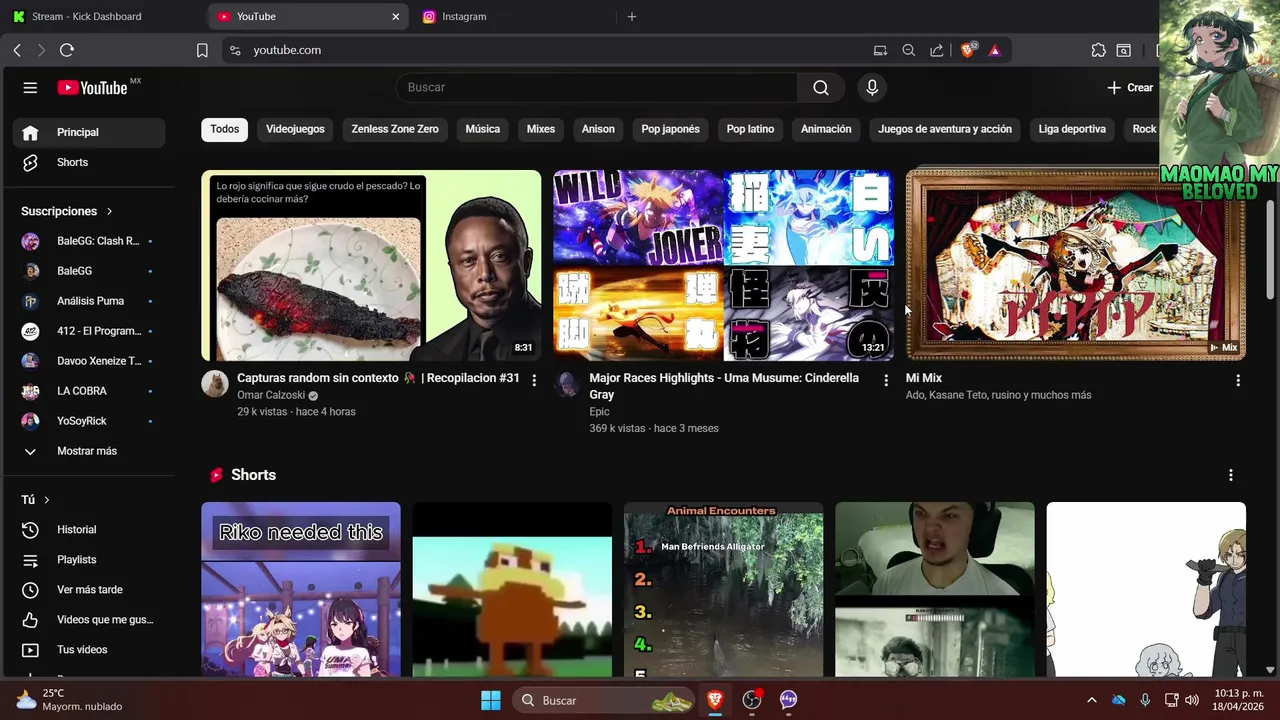1280x720 pixels.
Task: Click the Brave Shields lion icon
Action: pos(967,50)
